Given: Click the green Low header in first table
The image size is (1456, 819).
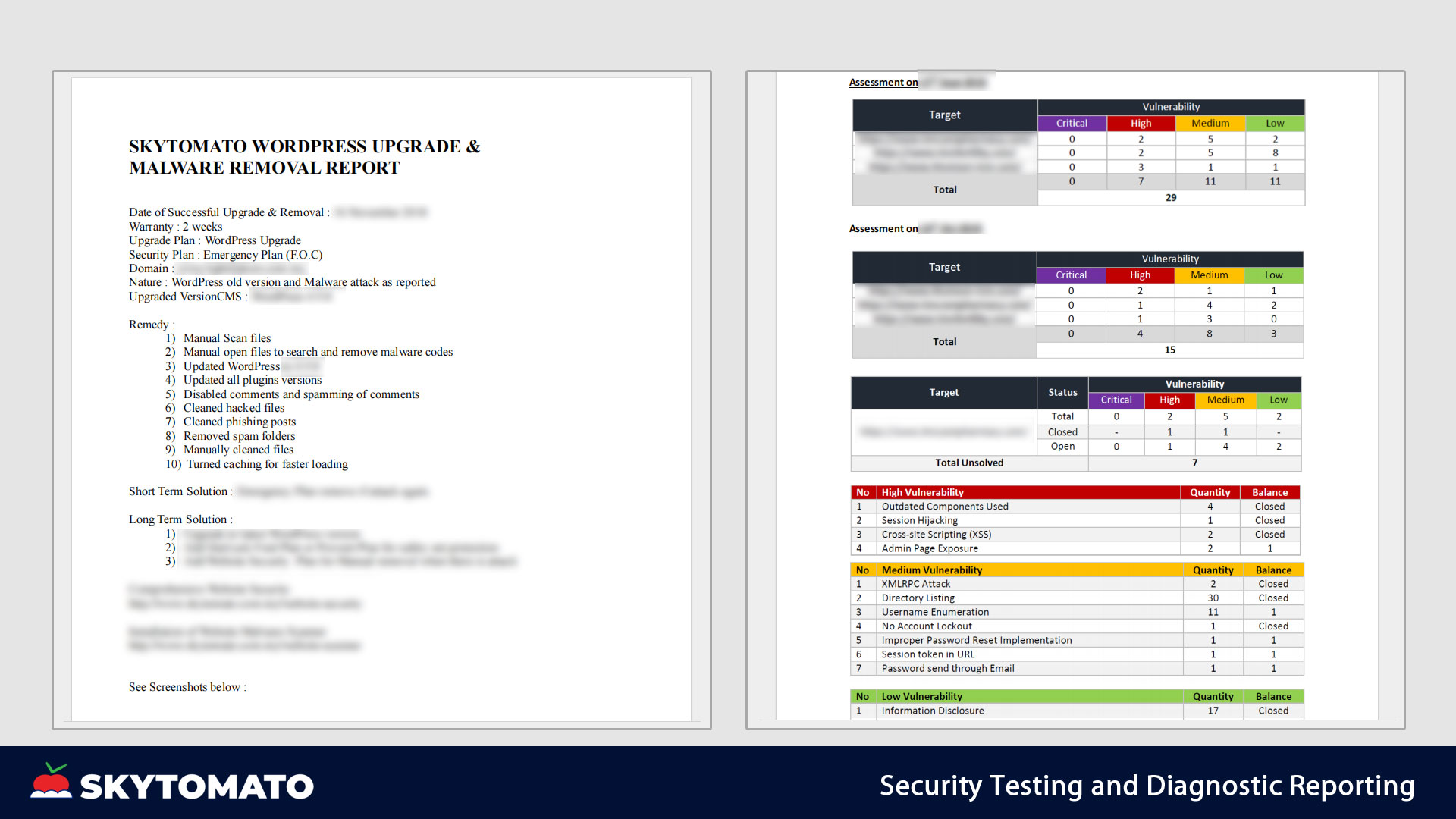Looking at the screenshot, I should click(x=1275, y=123).
